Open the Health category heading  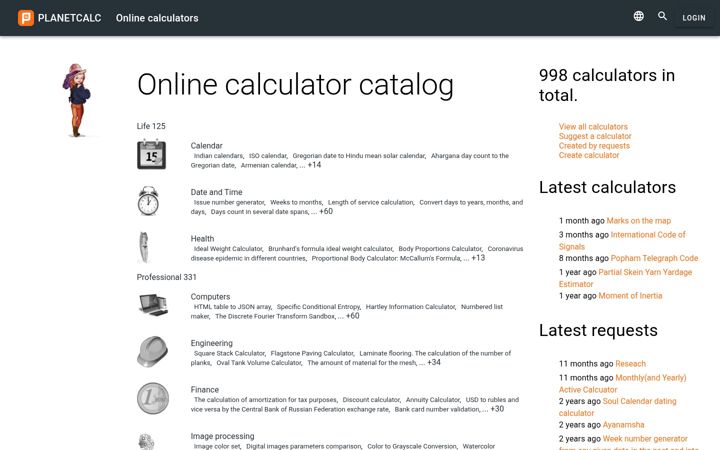point(202,238)
